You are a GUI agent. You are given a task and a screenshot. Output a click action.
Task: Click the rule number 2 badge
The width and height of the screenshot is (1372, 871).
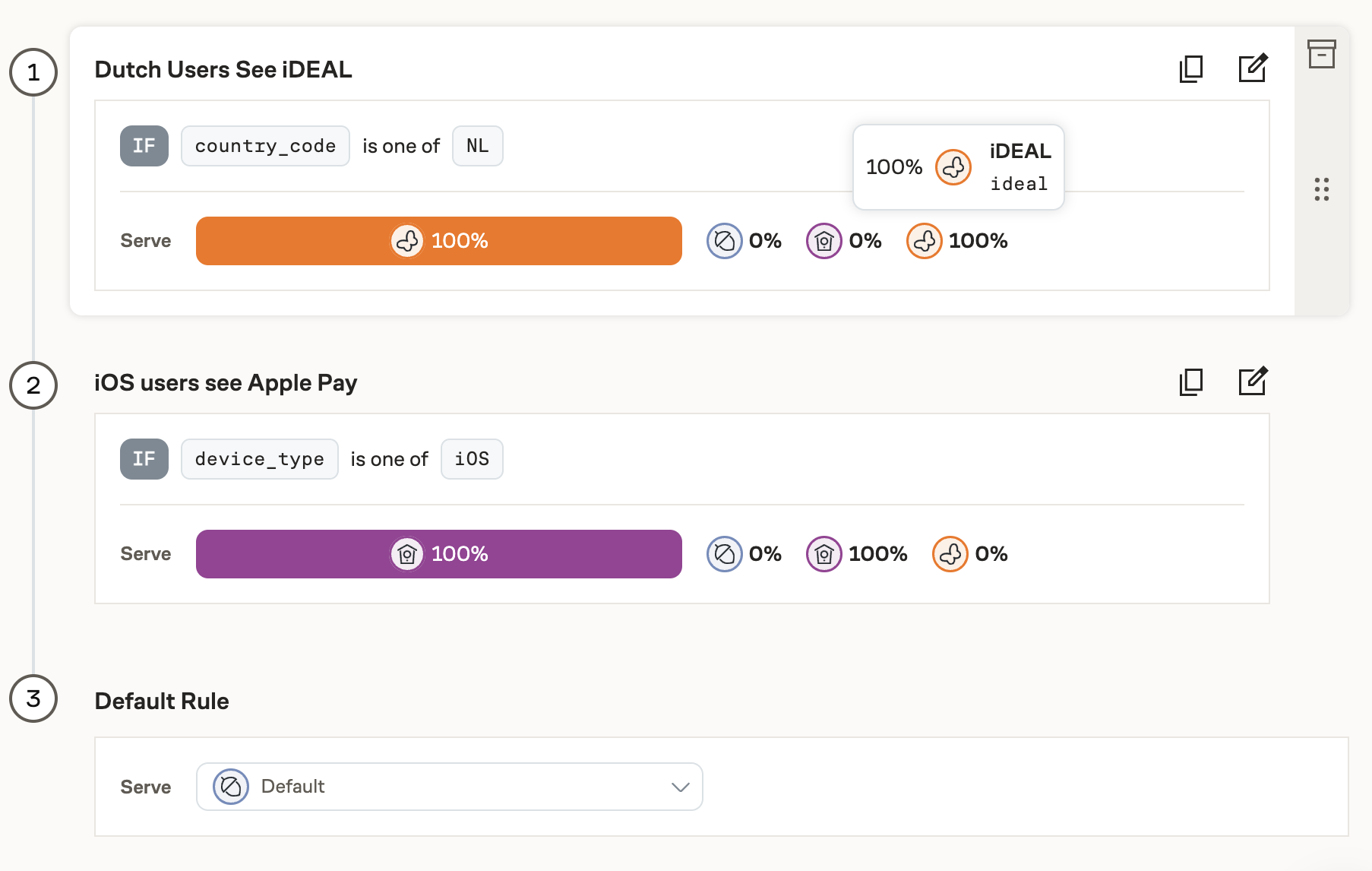pos(32,386)
